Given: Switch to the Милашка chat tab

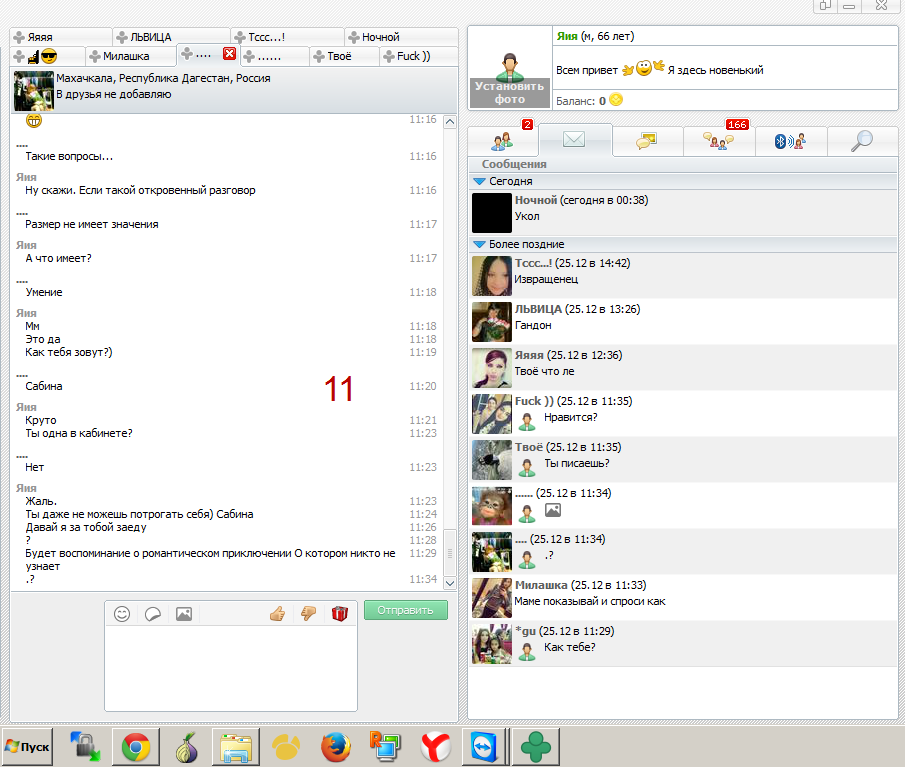Looking at the screenshot, I should point(130,56).
